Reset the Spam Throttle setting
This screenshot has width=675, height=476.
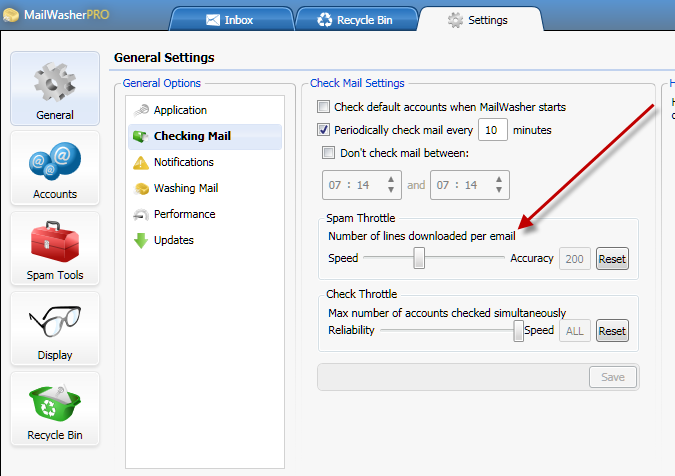click(x=612, y=259)
